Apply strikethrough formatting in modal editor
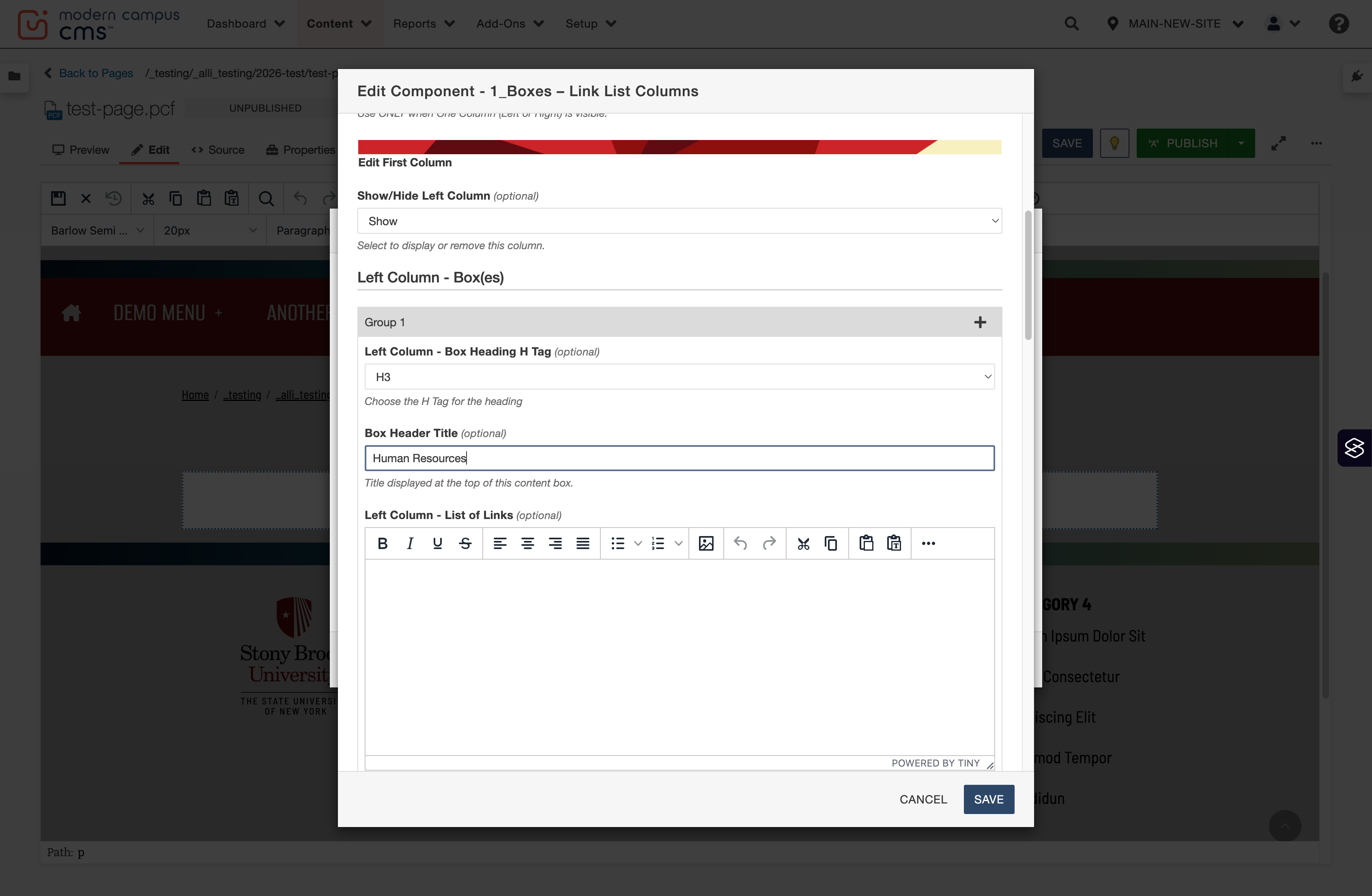This screenshot has width=1372, height=896. coord(465,543)
